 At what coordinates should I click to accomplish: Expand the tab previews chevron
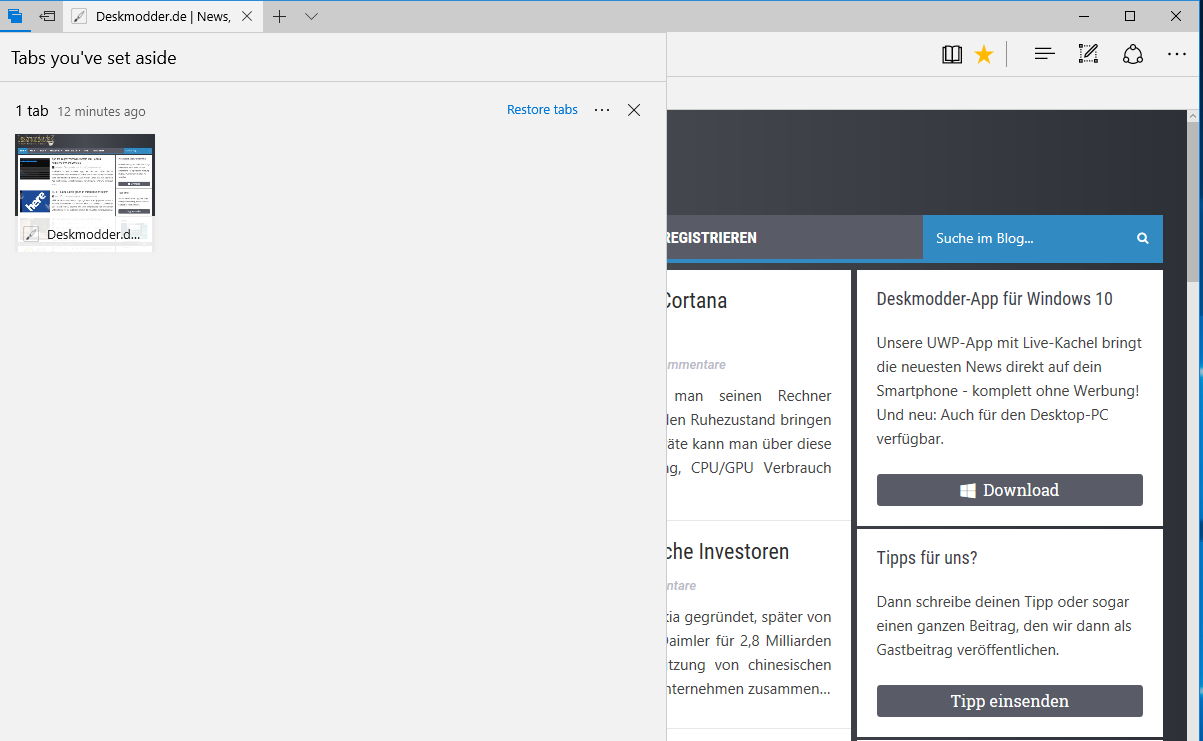pyautogui.click(x=311, y=16)
